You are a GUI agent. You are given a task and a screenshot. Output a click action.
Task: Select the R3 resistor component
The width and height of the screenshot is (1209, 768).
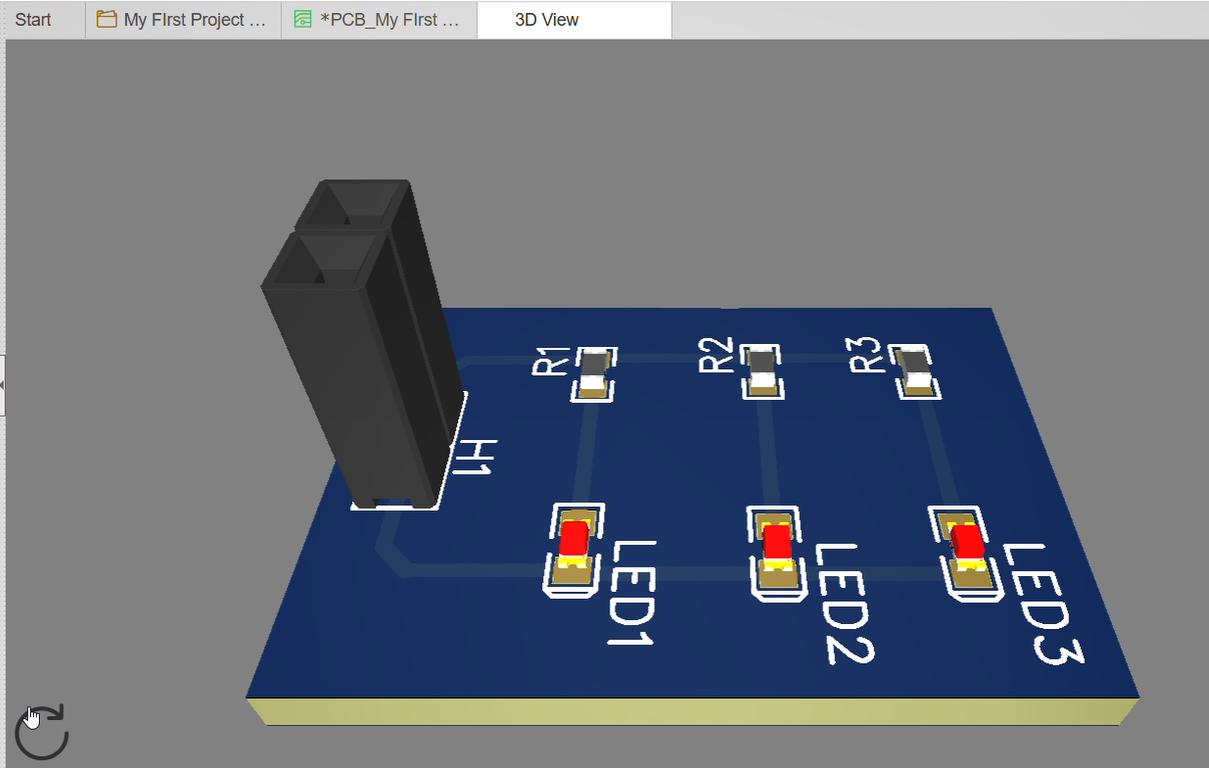tap(916, 371)
